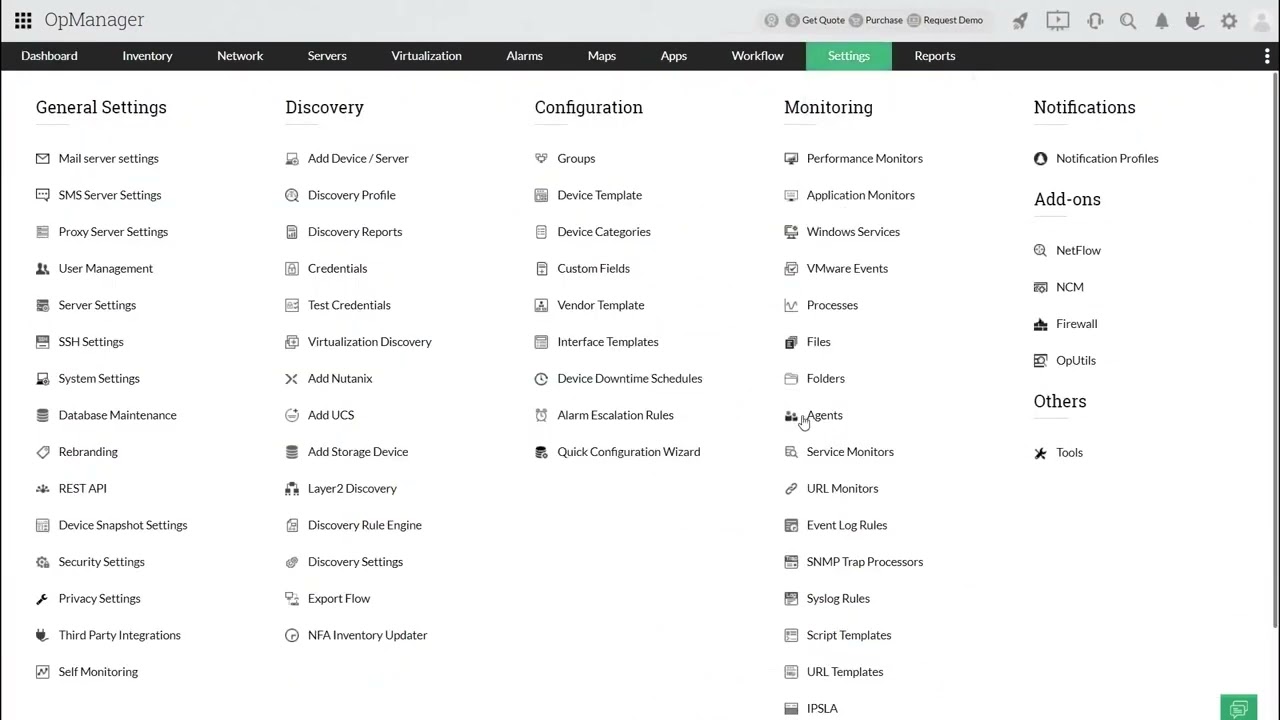Image resolution: width=1280 pixels, height=720 pixels.
Task: Open the NCM add-on link
Action: [1070, 287]
